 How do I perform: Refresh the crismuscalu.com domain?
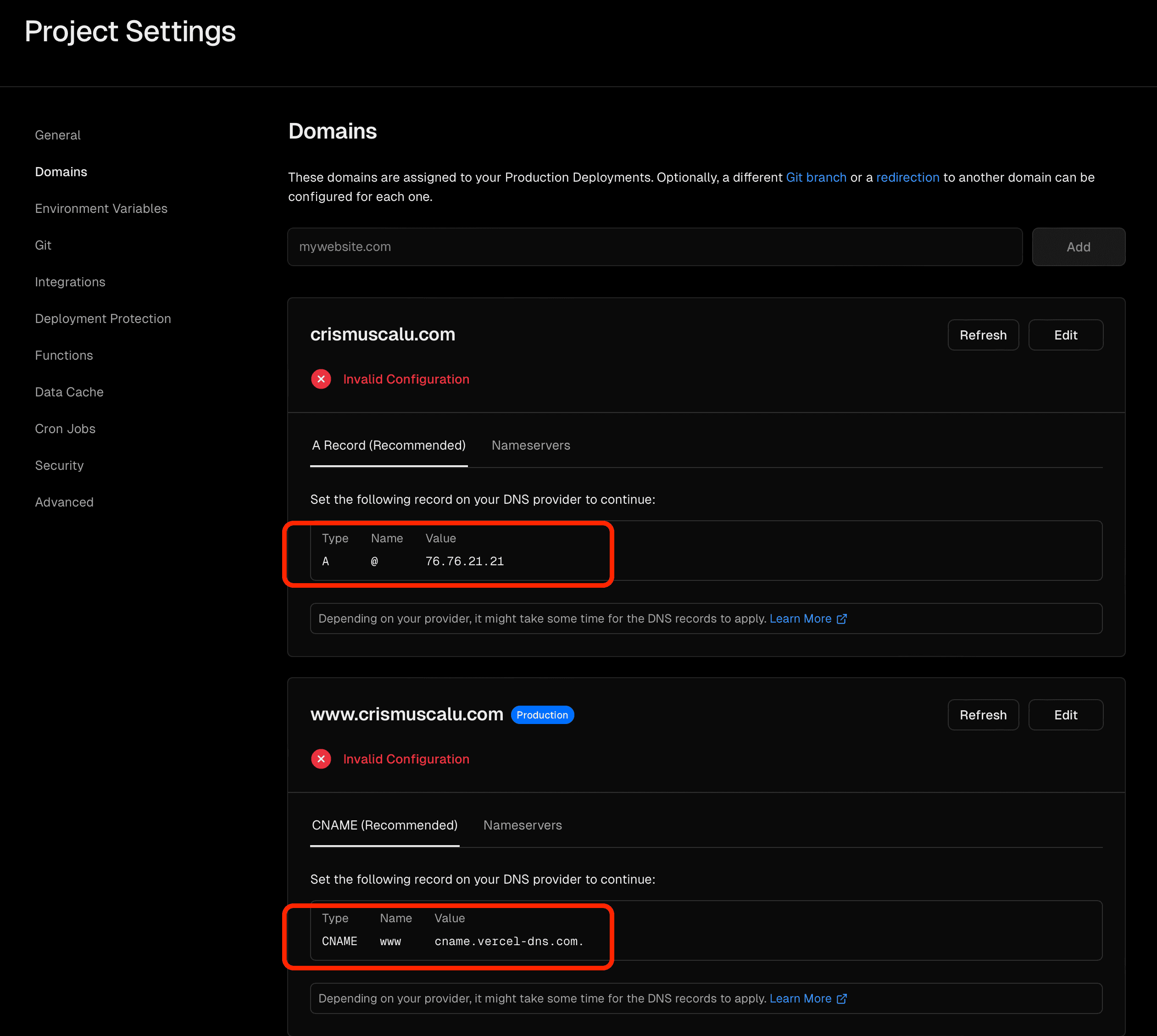point(983,335)
